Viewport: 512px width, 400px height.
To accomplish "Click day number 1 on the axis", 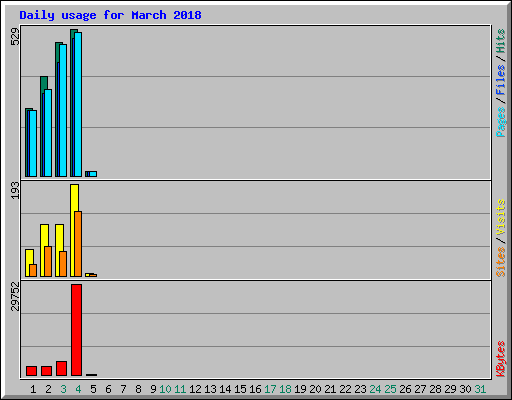I will 33,389.
